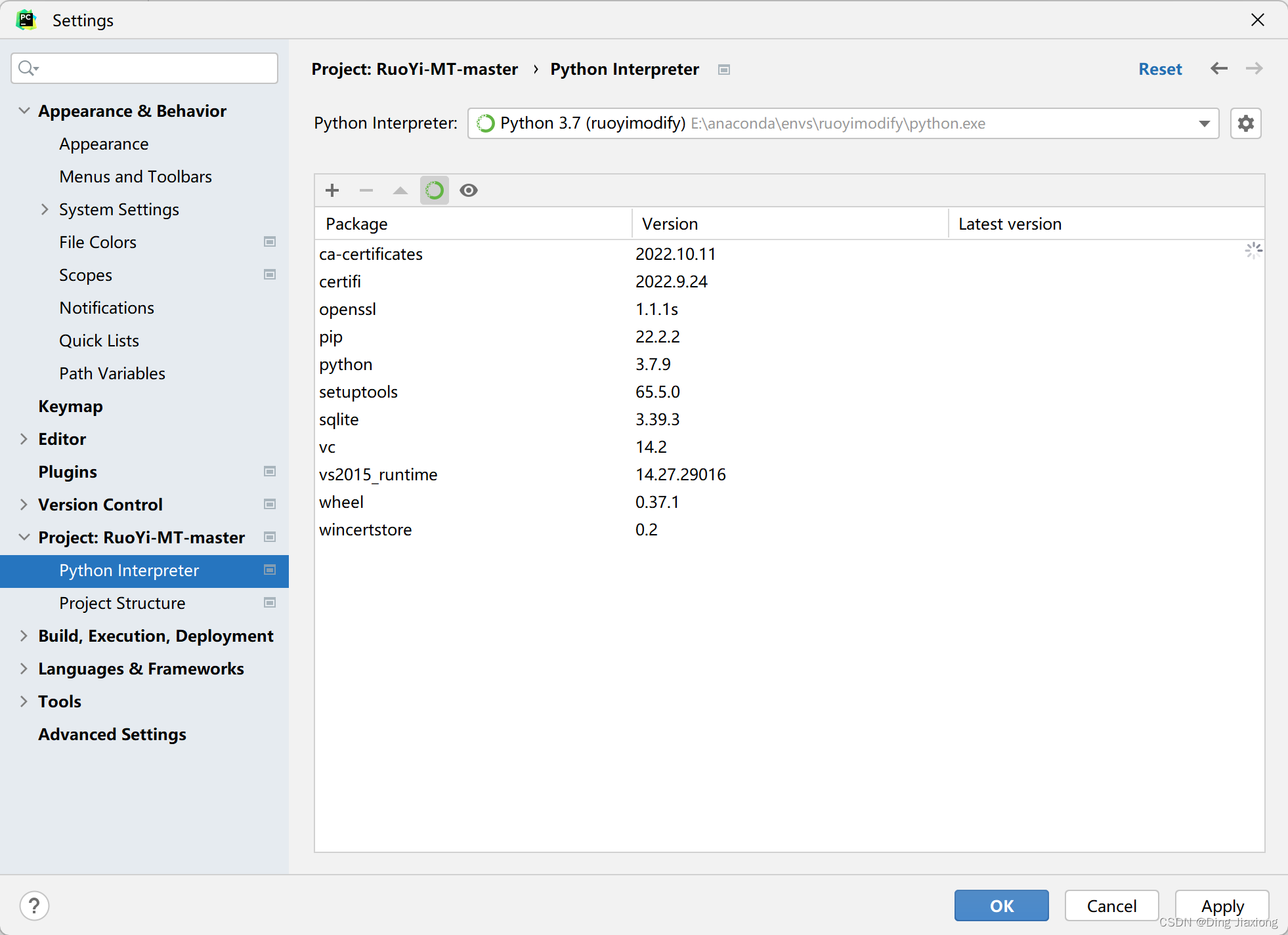Open Advanced Settings page
Screen dimensions: 1288x935
[112, 734]
